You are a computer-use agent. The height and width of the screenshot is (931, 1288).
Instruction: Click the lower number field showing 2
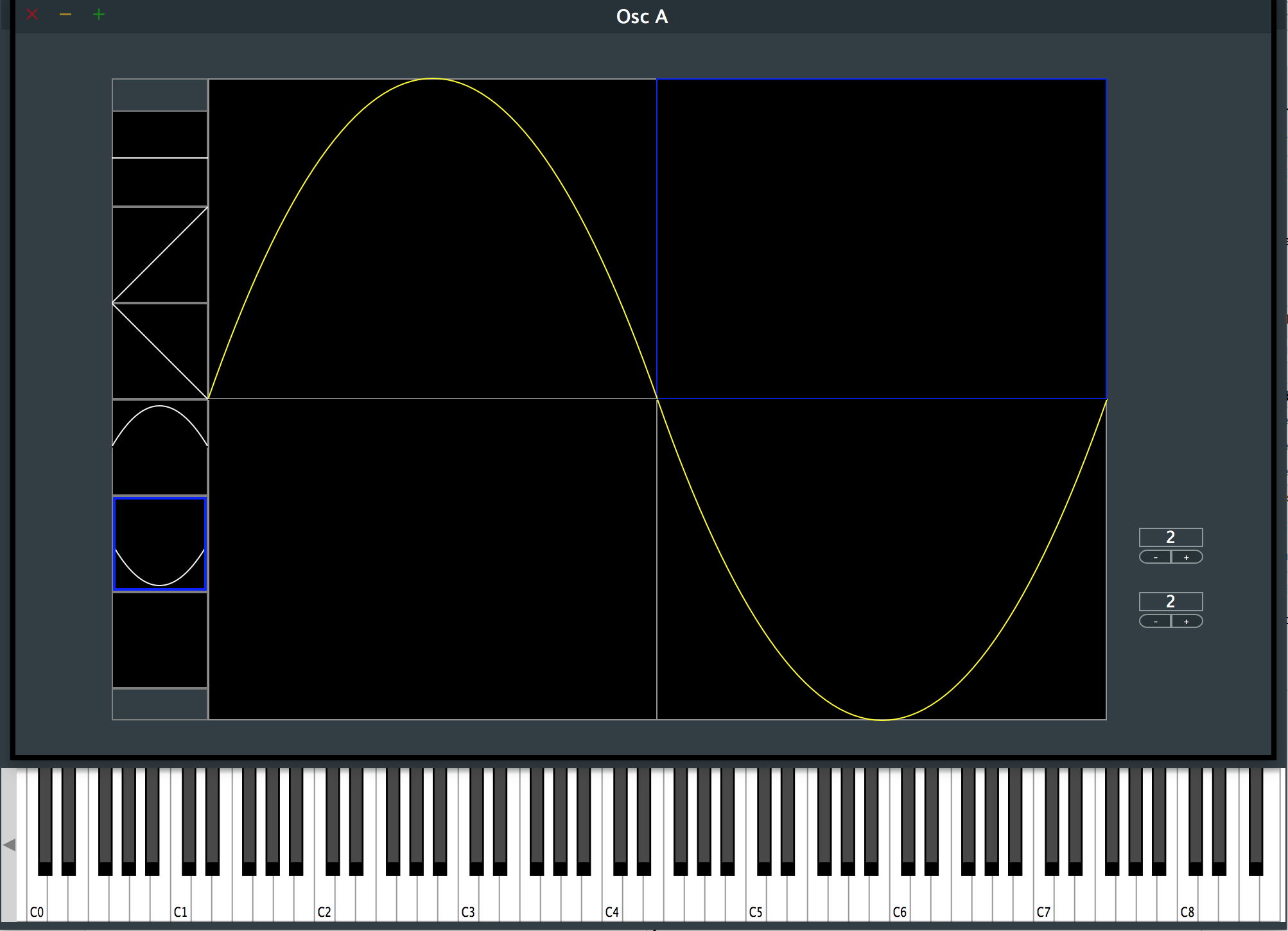[1171, 602]
